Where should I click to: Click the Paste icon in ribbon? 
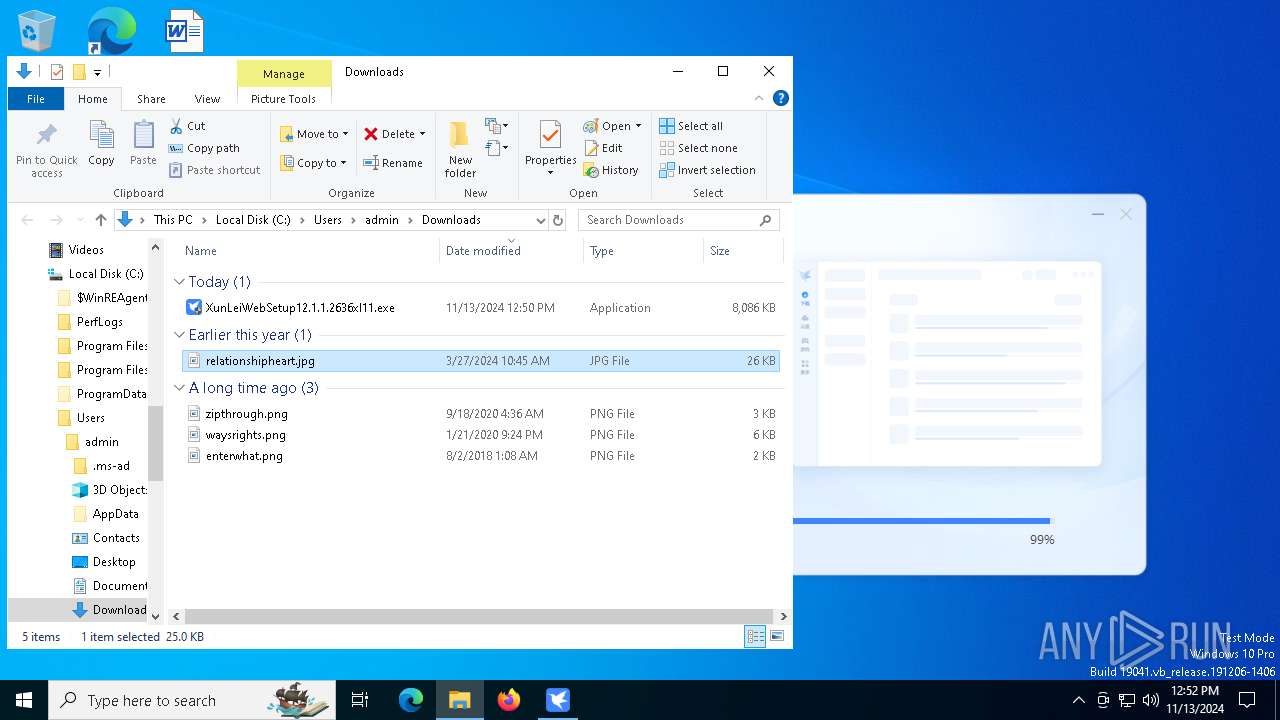(x=143, y=135)
